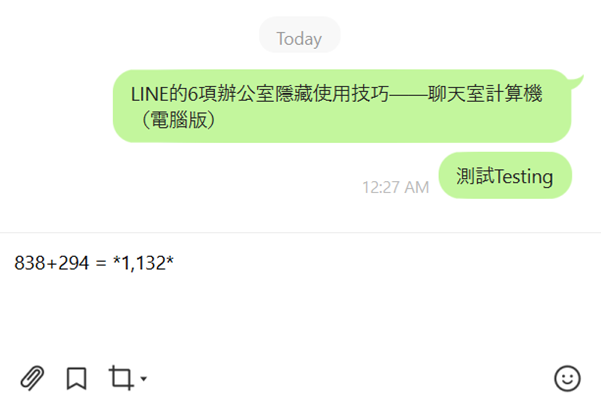
Task: Attach a file with the paperclip icon
Action: click(32, 378)
